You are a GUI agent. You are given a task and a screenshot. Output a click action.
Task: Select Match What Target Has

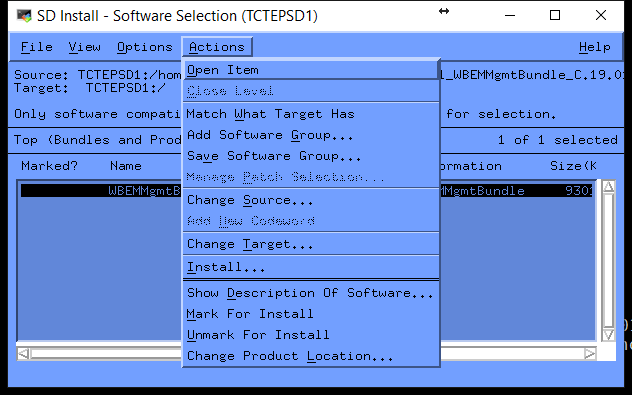tap(310, 114)
